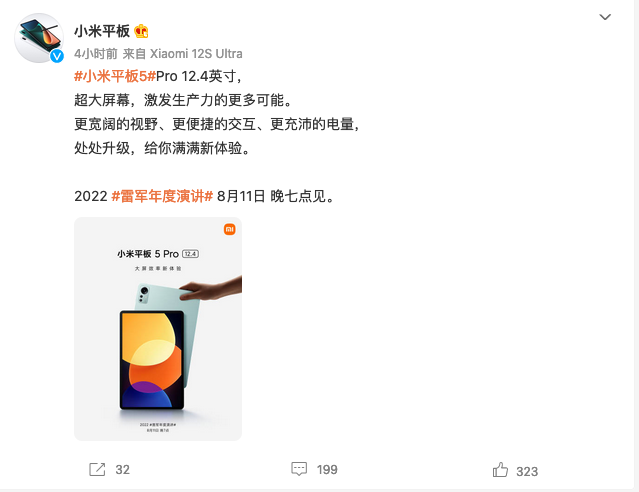Click the gold crown membership icon
This screenshot has width=639, height=492.
coord(141,31)
